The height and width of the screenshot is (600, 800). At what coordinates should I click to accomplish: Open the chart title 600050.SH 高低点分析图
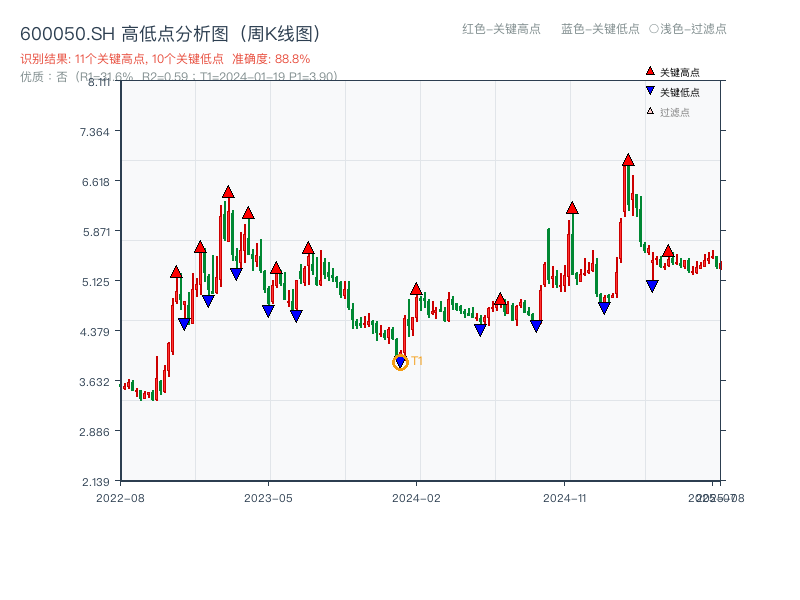tap(172, 31)
